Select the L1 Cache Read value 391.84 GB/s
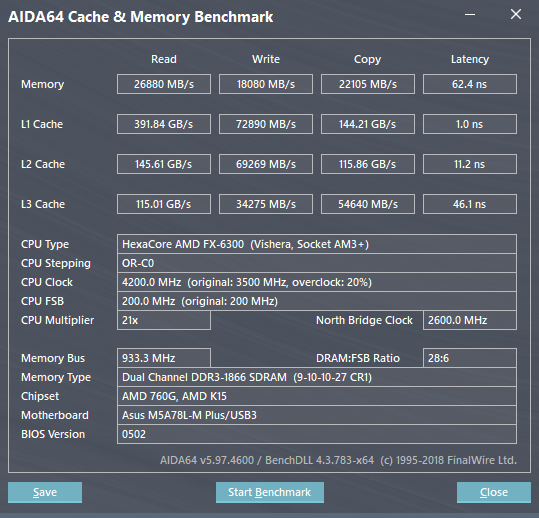The image size is (539, 518). [x=164, y=124]
